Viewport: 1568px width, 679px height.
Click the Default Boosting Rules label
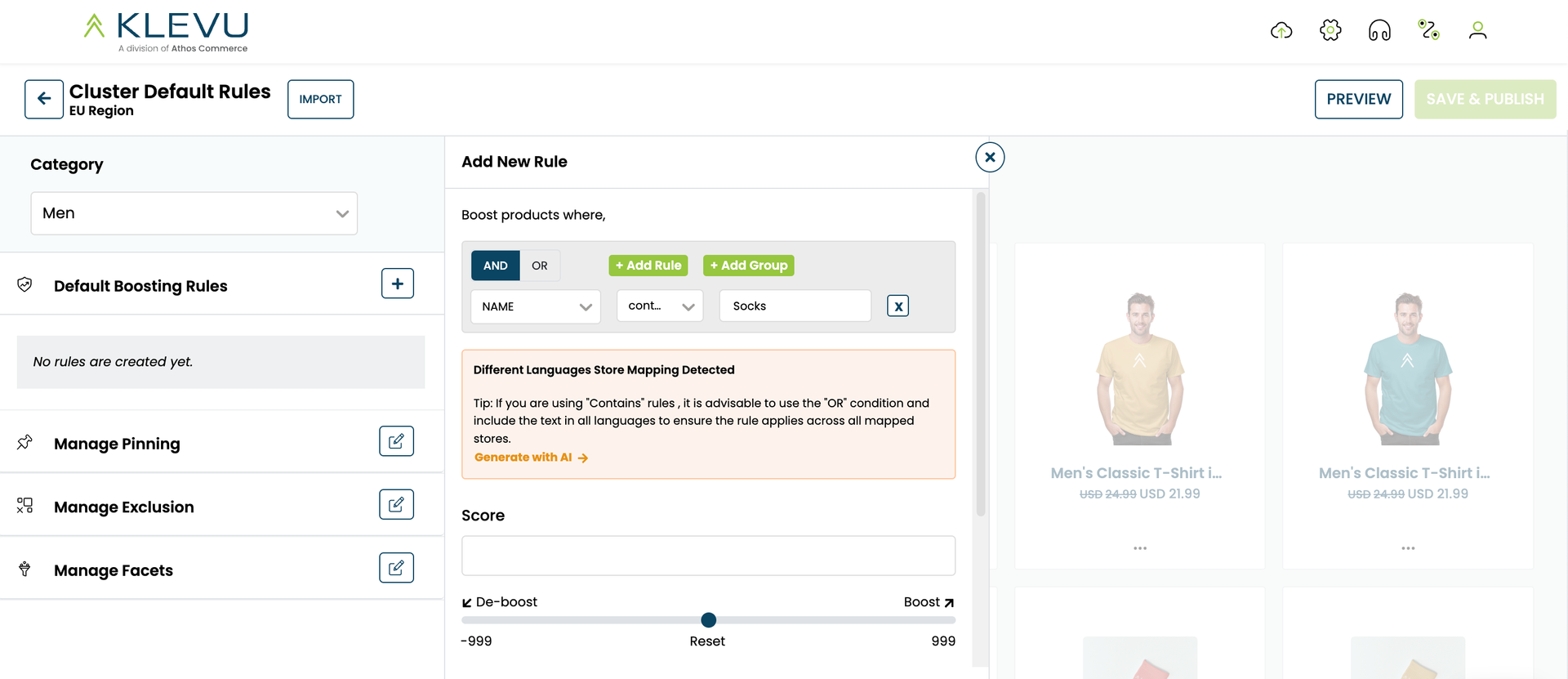140,286
